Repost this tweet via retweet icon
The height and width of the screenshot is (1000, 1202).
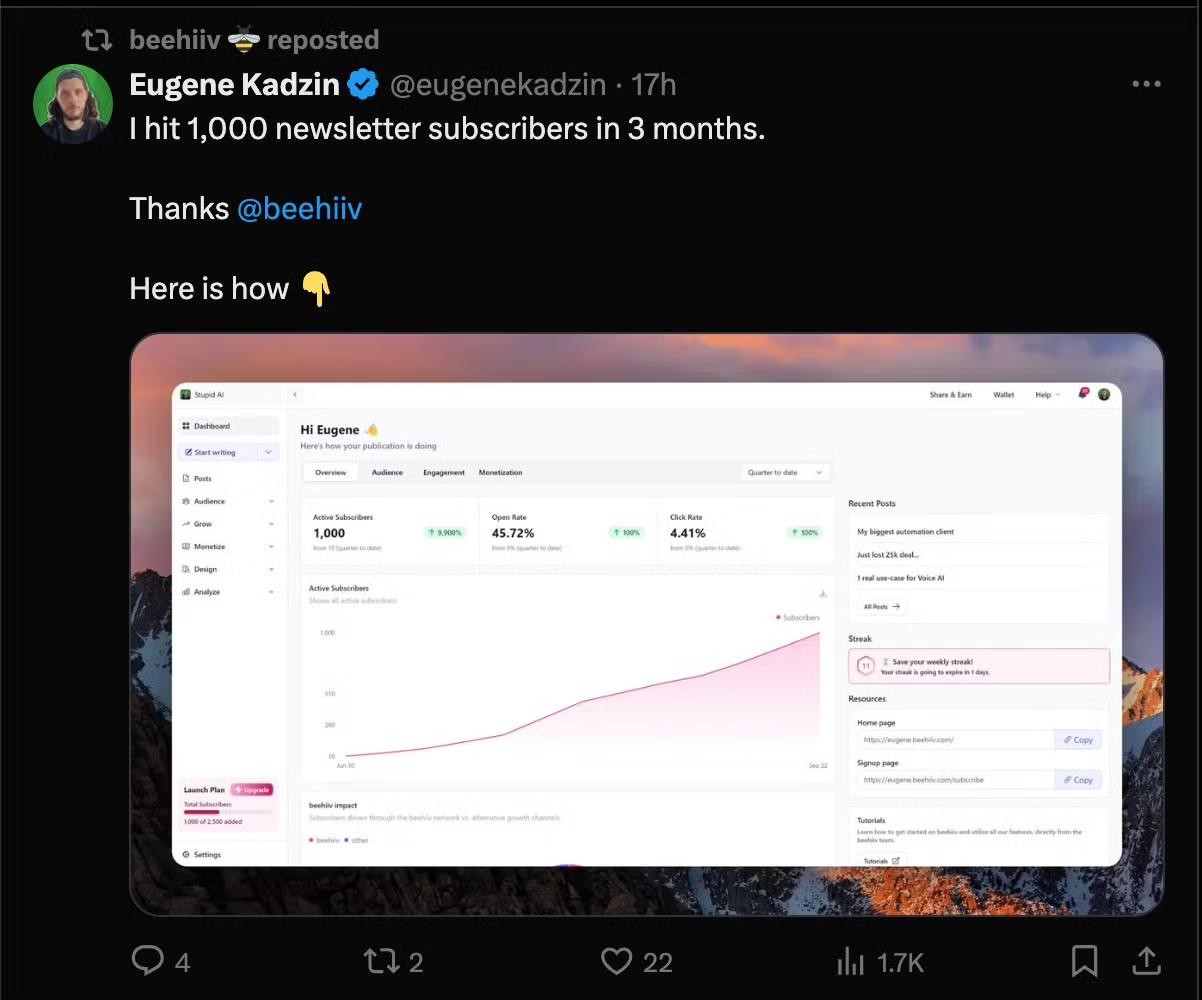pyautogui.click(x=380, y=961)
